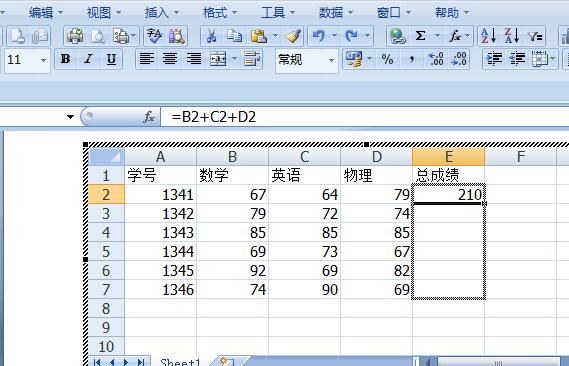
Task: Open the 窗口 menu
Action: click(x=393, y=13)
